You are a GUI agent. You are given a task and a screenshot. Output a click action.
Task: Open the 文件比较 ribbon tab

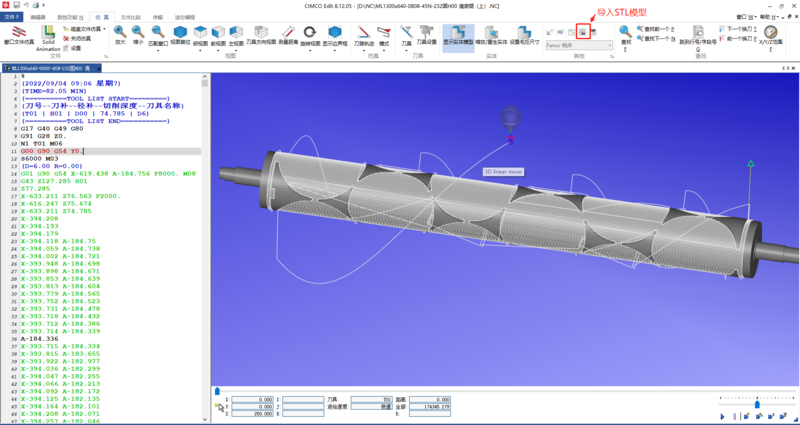[131, 17]
